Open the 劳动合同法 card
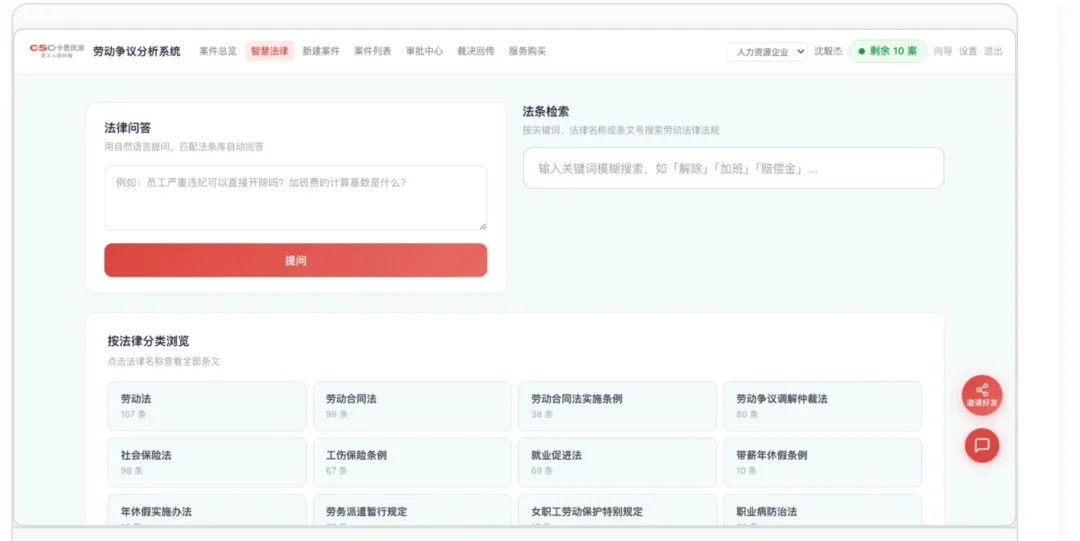Screen dimensions: 1080x541 412,406
